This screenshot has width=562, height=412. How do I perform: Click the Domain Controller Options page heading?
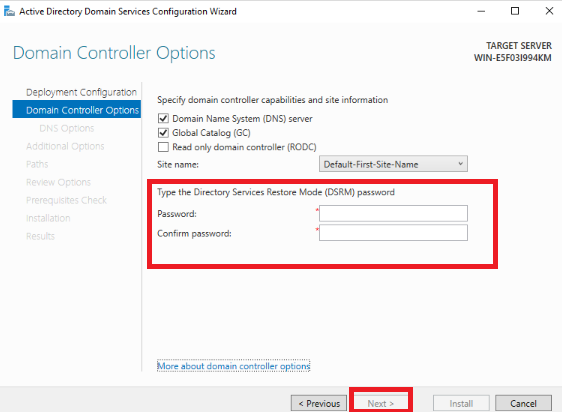(114, 53)
